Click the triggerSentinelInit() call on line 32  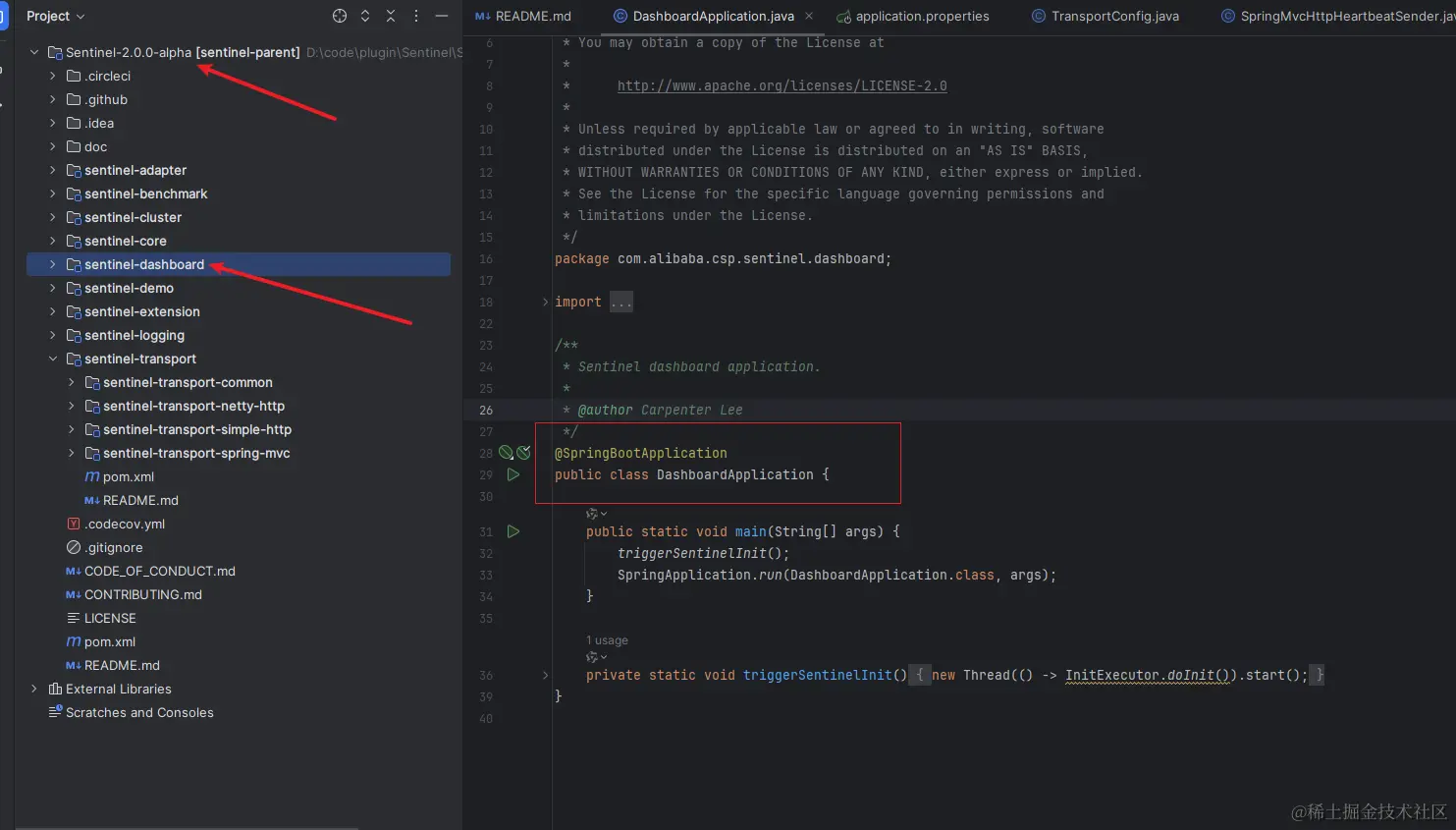pyautogui.click(x=703, y=553)
